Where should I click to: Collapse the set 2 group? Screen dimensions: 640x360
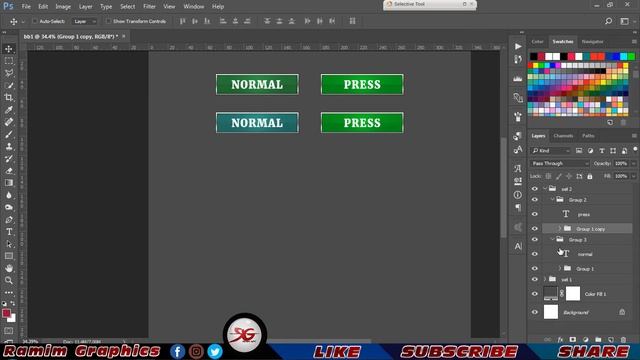point(545,189)
